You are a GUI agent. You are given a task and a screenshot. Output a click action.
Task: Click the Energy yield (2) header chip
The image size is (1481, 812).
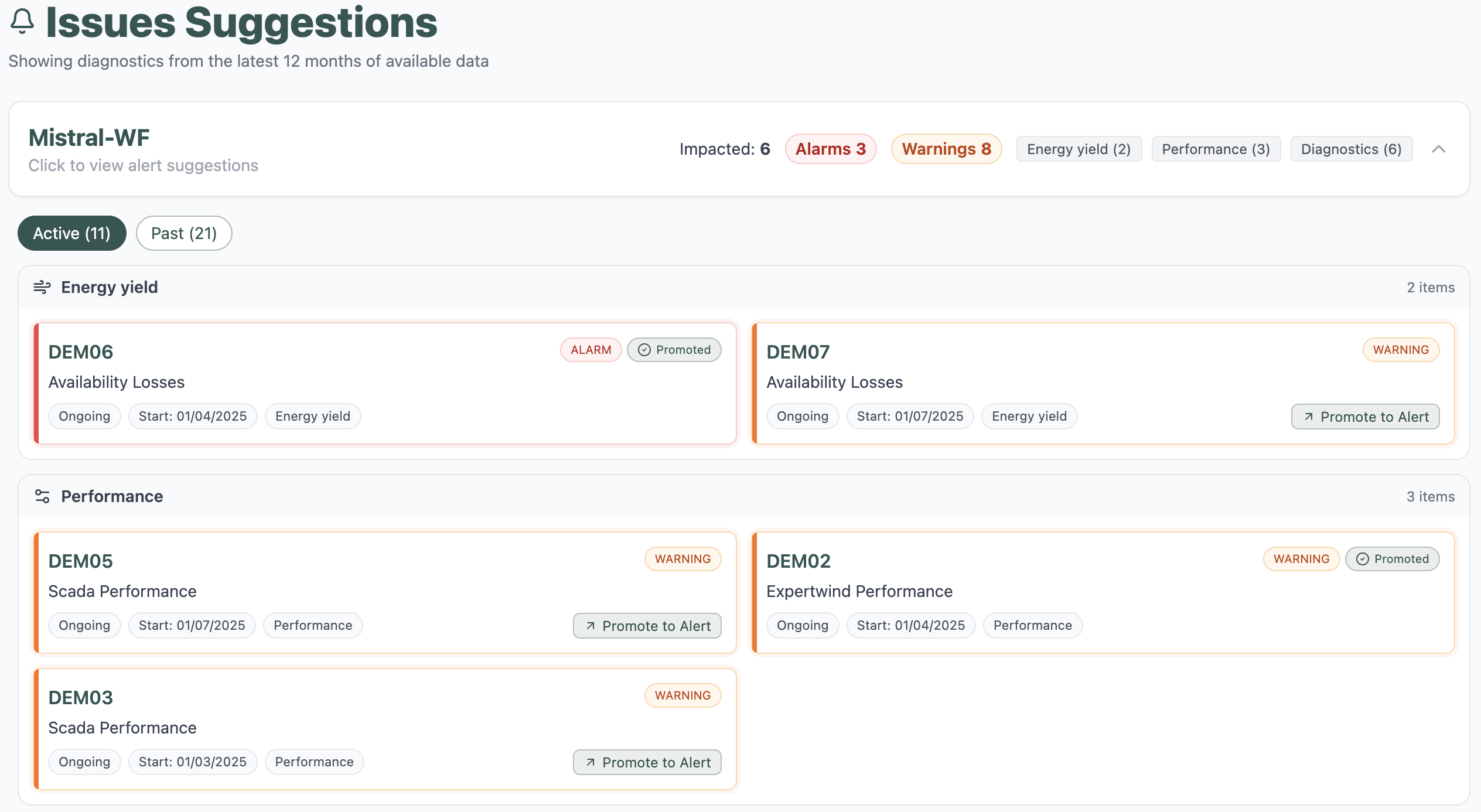(x=1079, y=149)
